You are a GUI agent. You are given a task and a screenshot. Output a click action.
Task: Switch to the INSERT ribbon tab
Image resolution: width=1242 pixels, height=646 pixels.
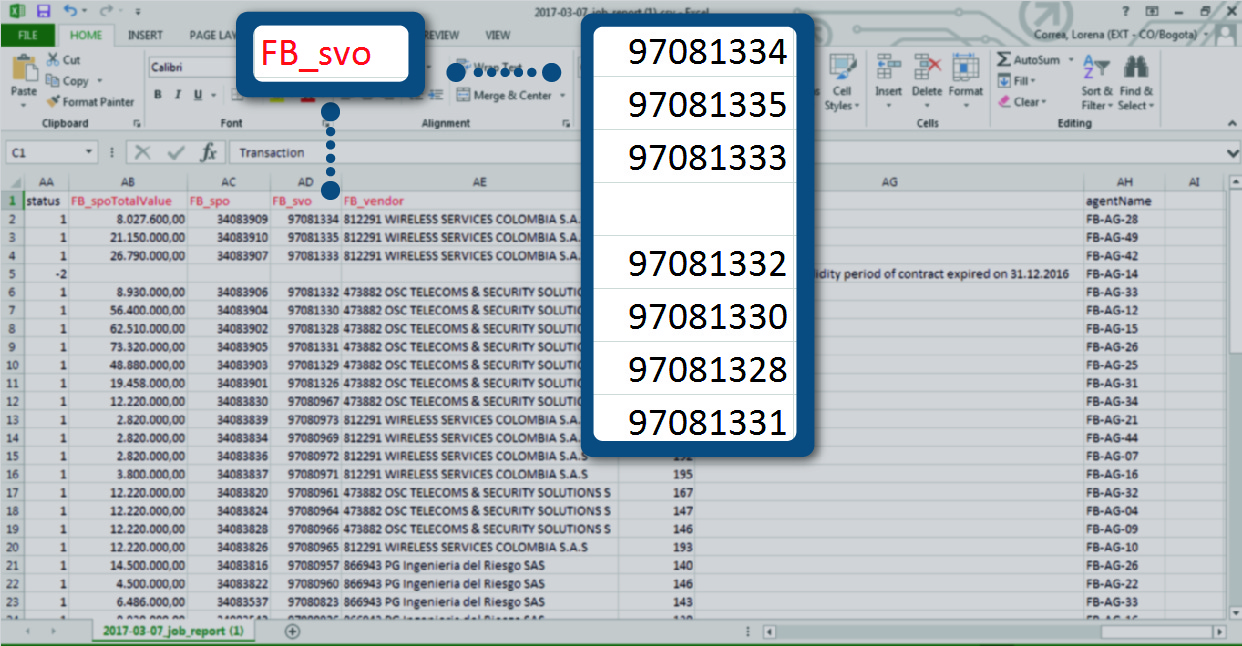click(x=146, y=35)
